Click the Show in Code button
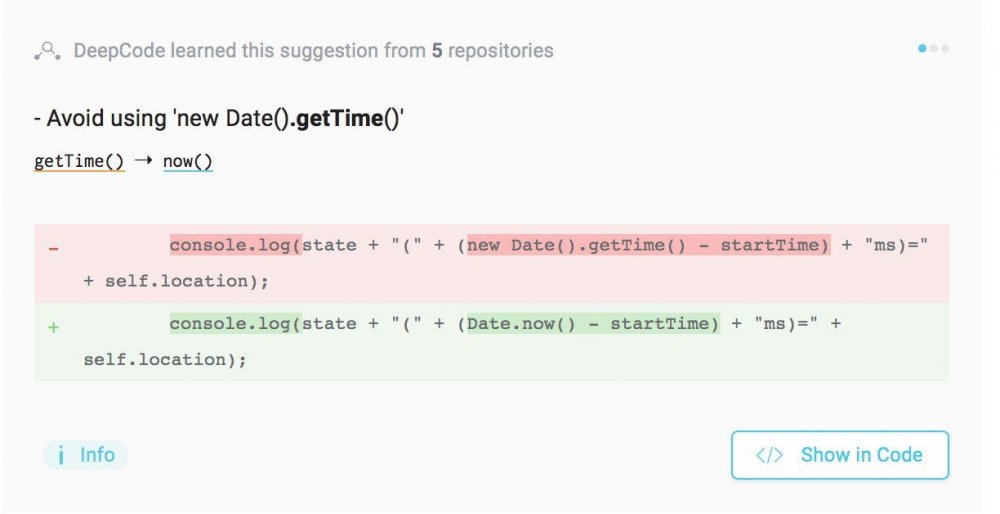The image size is (1000, 514). pyautogui.click(x=840, y=455)
